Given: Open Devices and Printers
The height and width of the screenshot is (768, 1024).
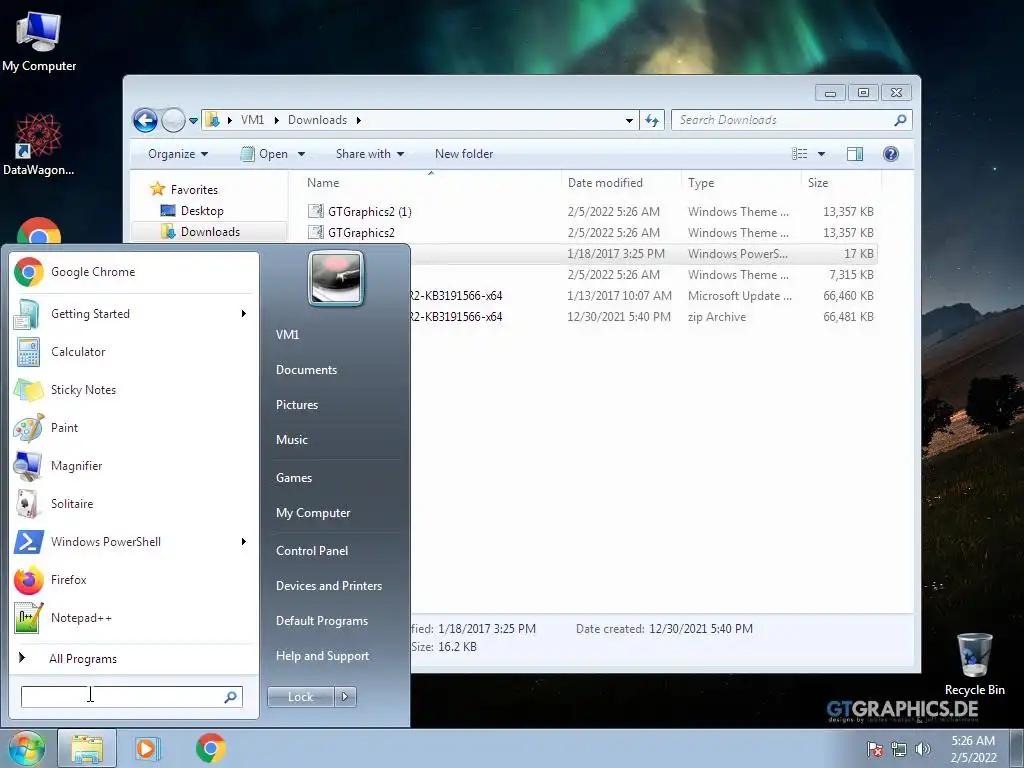Looking at the screenshot, I should pos(329,586).
